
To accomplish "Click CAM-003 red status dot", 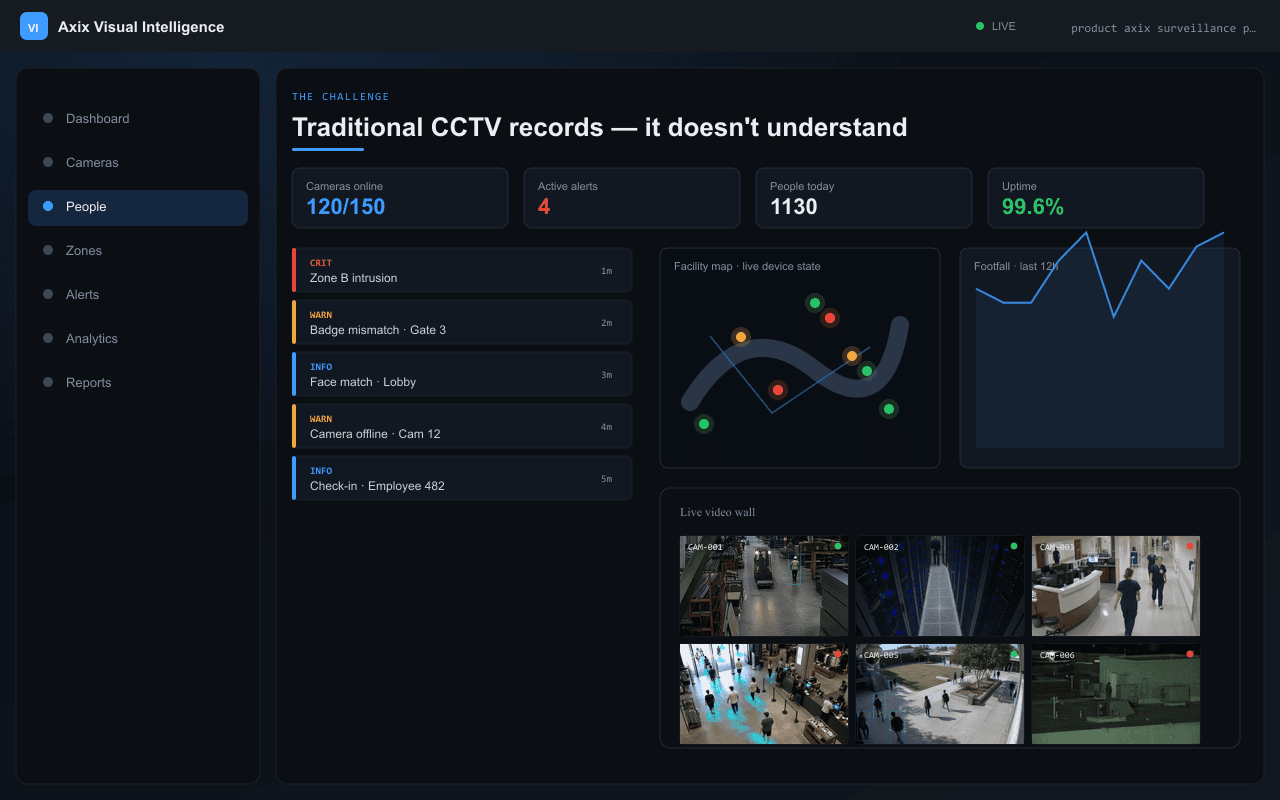I will pyautogui.click(x=1190, y=546).
